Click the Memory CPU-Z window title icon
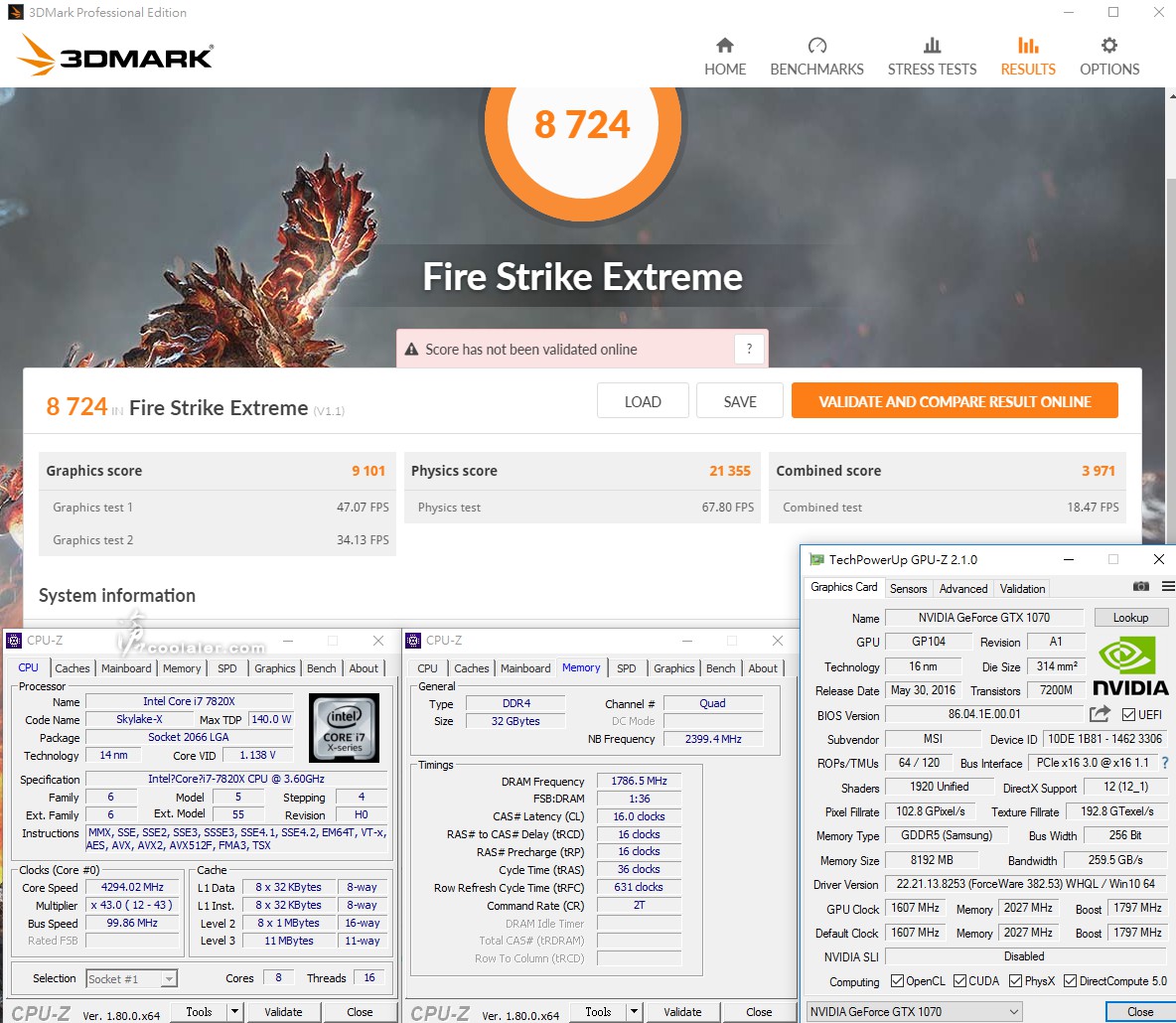The height and width of the screenshot is (1023, 1176). (x=412, y=641)
